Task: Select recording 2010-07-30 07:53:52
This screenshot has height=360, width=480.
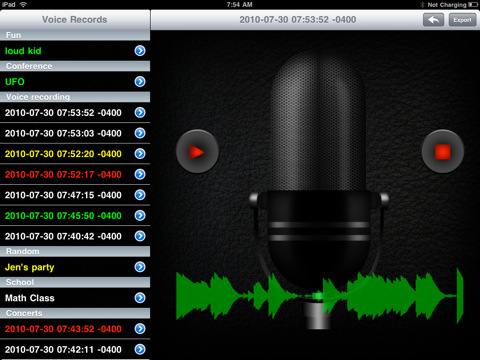Action: [x=75, y=112]
